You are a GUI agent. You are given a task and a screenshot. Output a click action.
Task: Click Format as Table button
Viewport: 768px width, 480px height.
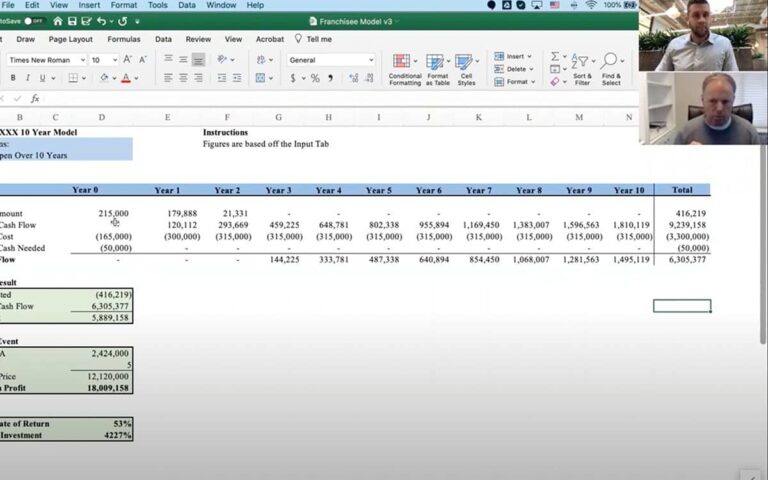[x=437, y=70]
